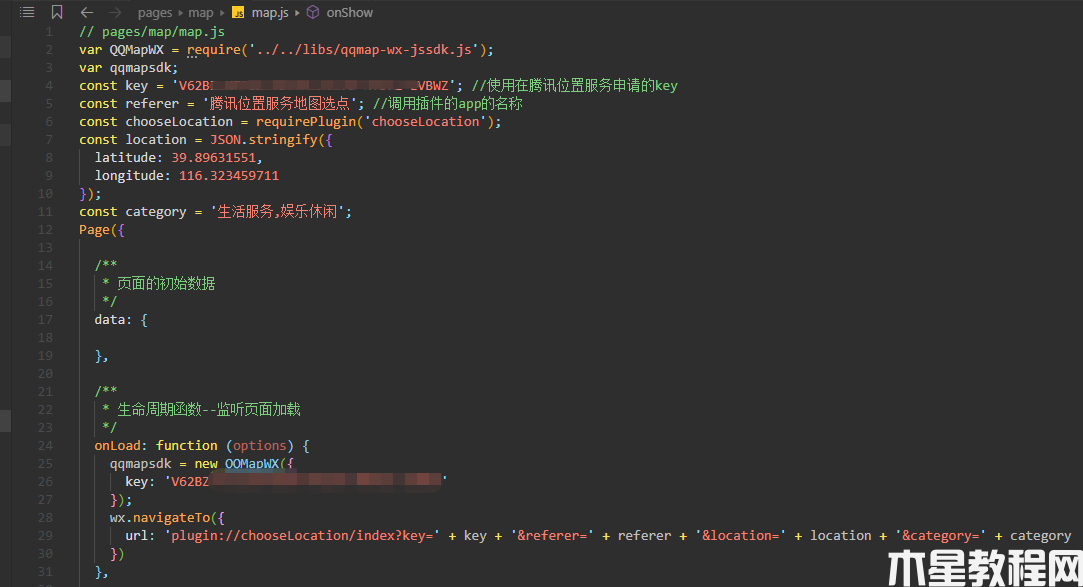This screenshot has width=1083, height=587.
Task: Click 'Page({' on line 12
Action: click(x=102, y=230)
